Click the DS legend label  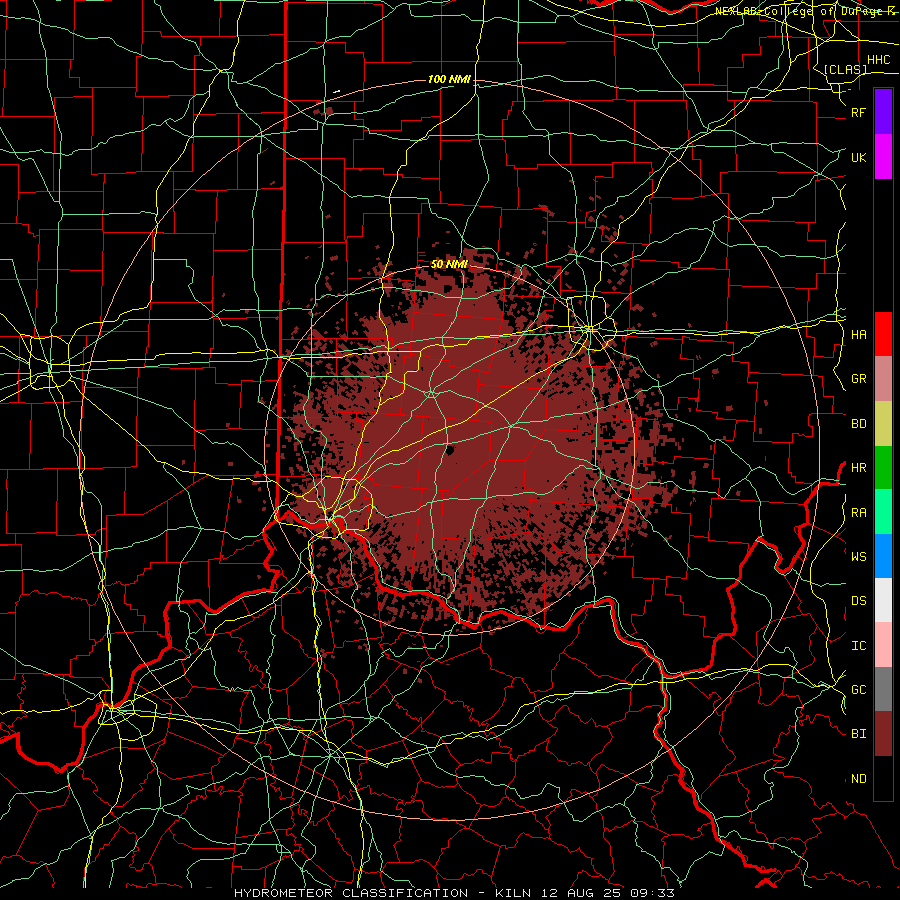(x=858, y=601)
